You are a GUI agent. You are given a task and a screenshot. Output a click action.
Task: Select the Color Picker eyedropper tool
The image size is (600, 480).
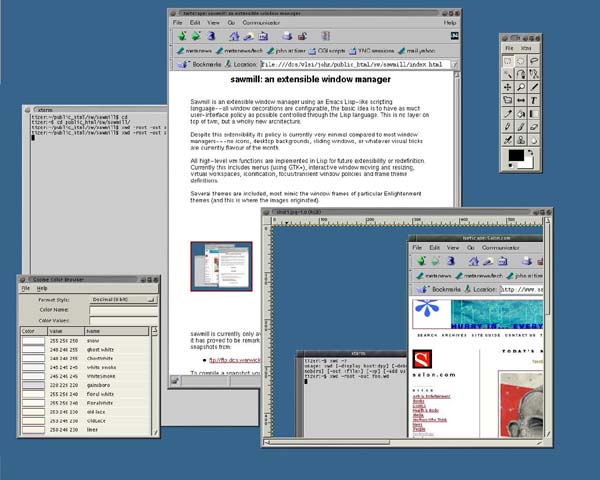coord(508,114)
